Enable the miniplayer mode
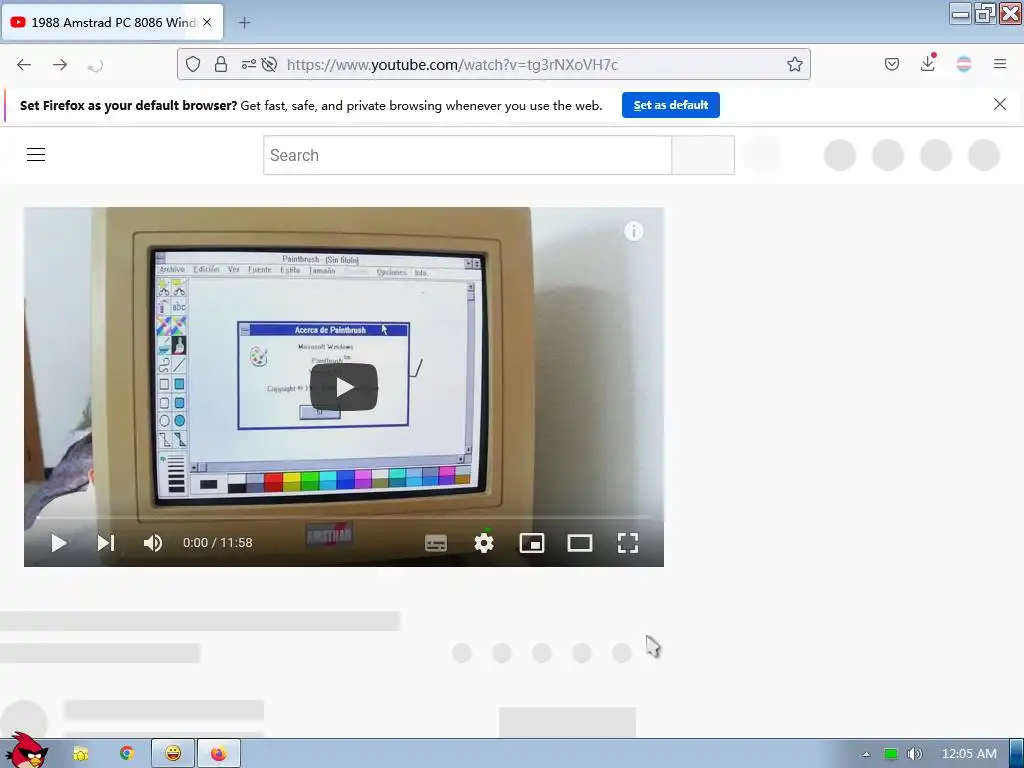 pyautogui.click(x=532, y=543)
